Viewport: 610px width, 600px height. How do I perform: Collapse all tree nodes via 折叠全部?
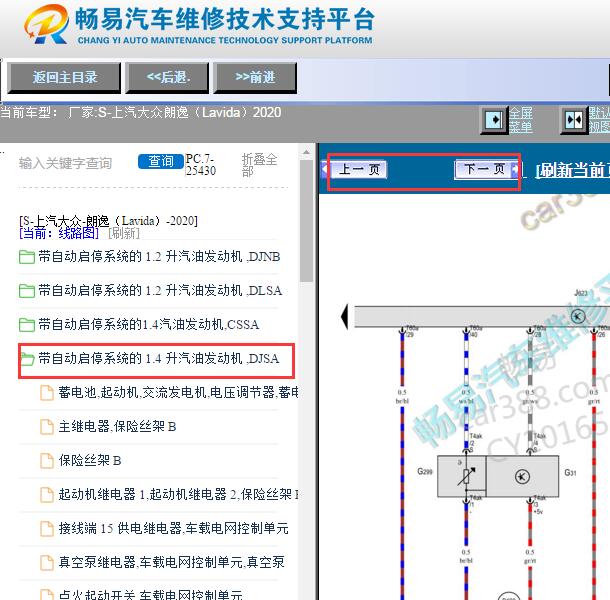[259, 165]
